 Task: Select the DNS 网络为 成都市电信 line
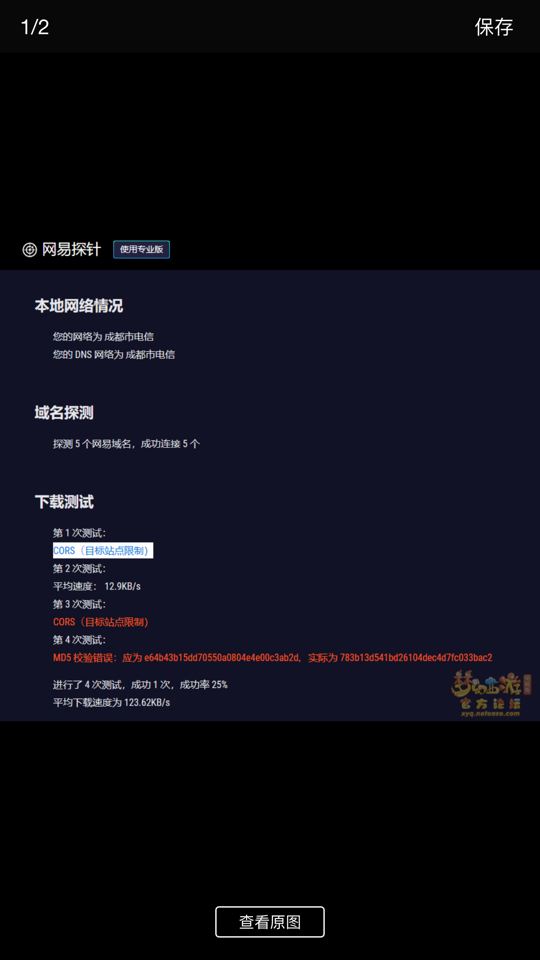pos(114,354)
